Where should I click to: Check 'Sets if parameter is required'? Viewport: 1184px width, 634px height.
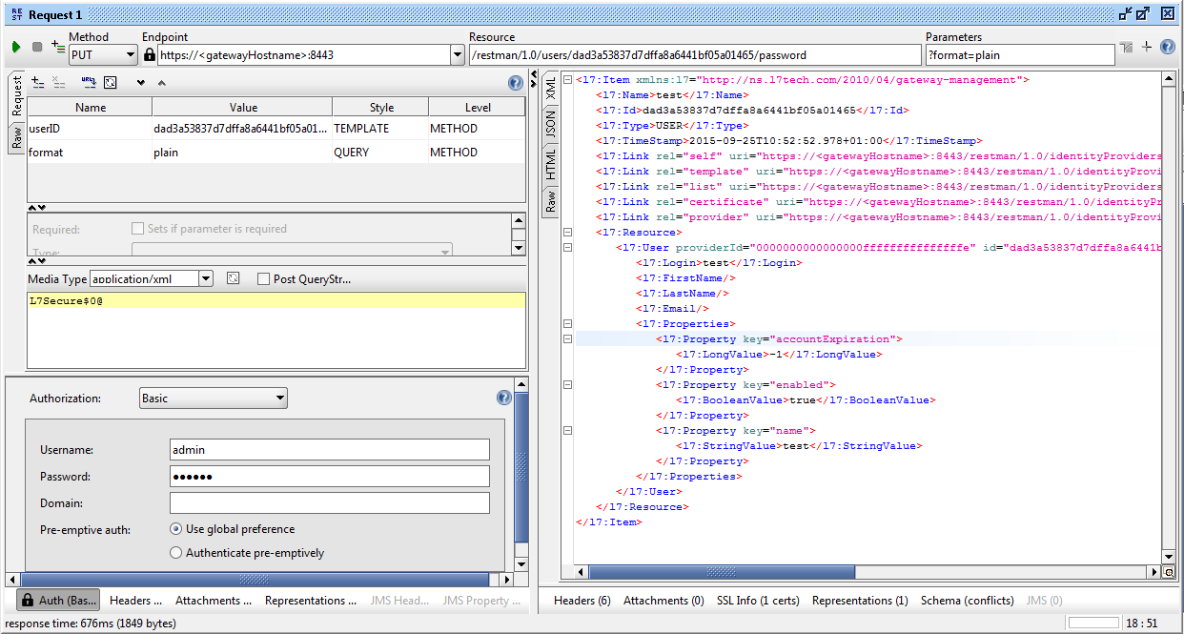click(x=137, y=227)
